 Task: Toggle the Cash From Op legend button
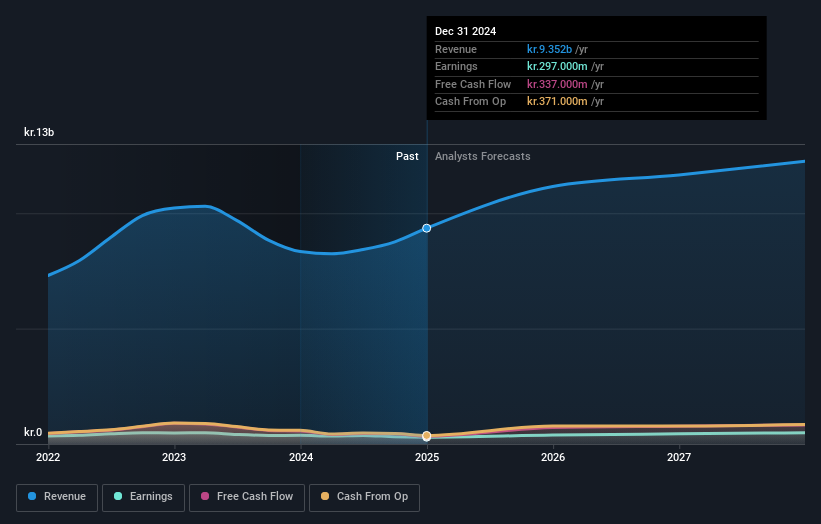coord(364,497)
